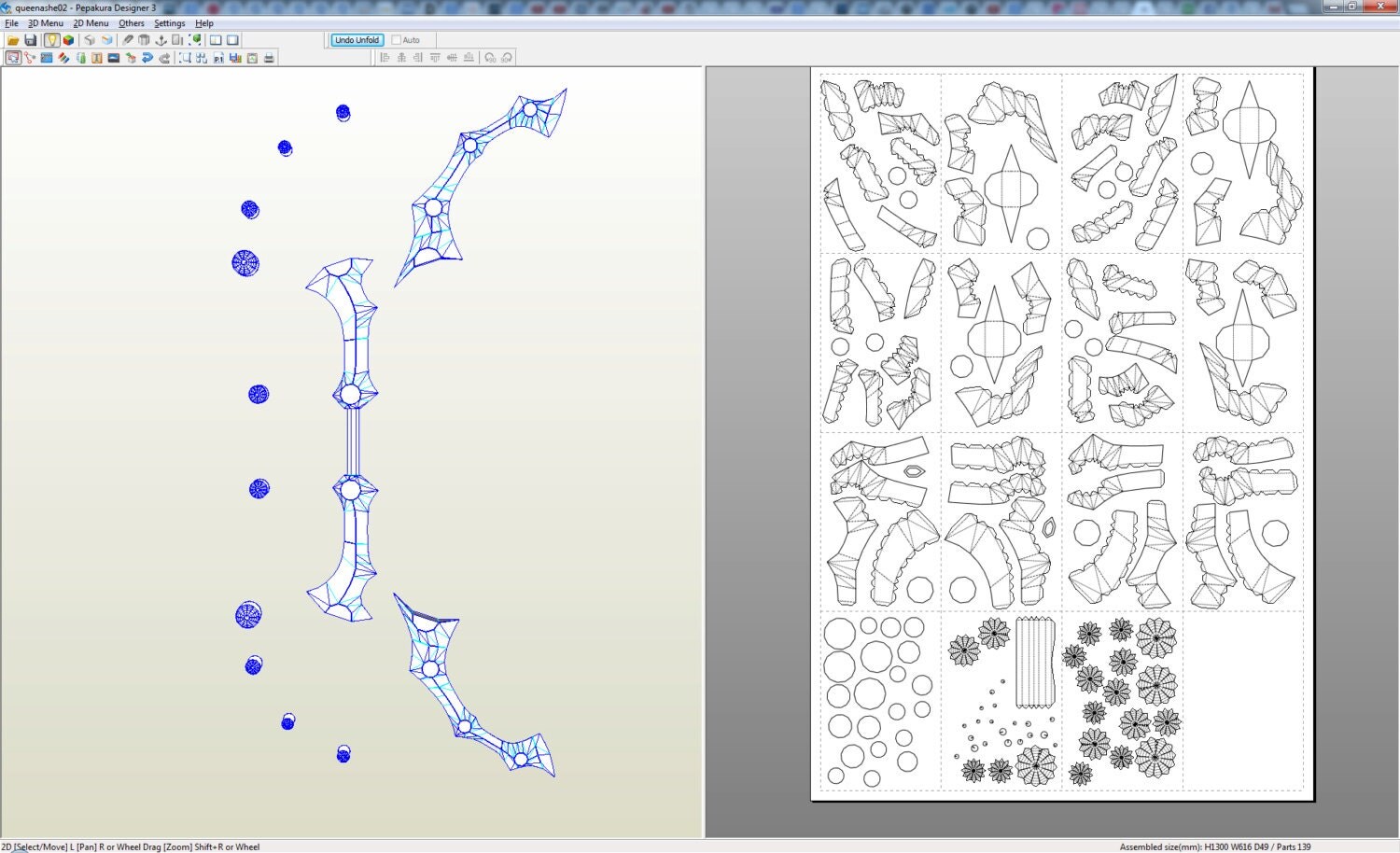Click the icon just left of the printer
1400x853 pixels.
(252, 58)
